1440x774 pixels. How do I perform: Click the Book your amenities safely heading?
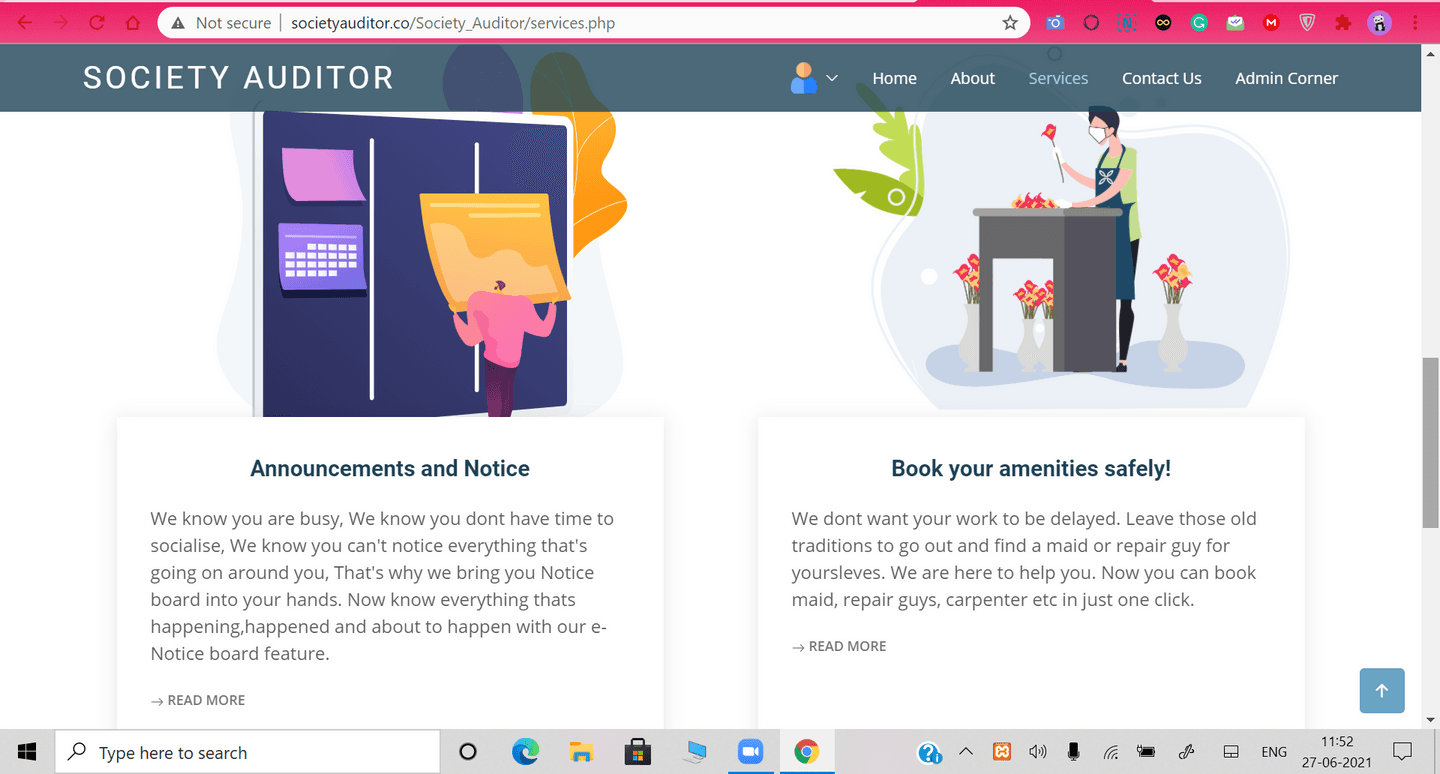(x=1031, y=468)
